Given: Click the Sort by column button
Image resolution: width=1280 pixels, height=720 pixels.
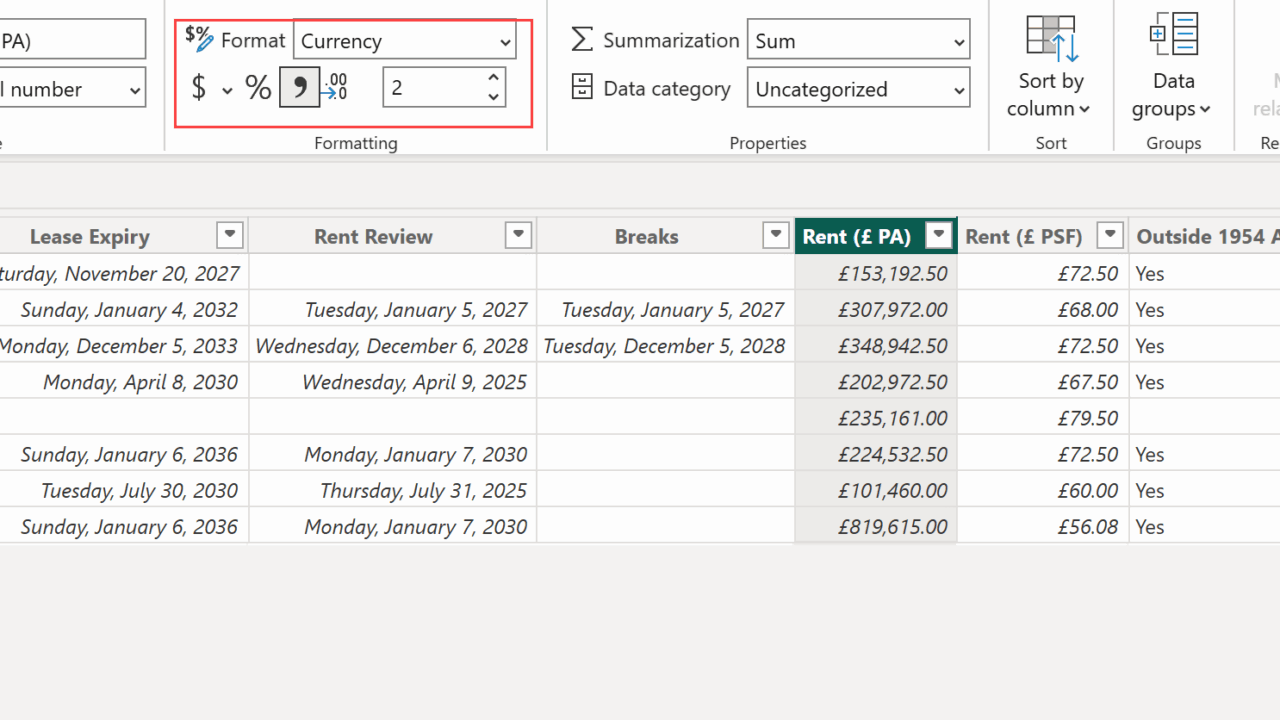Looking at the screenshot, I should tap(1050, 68).
